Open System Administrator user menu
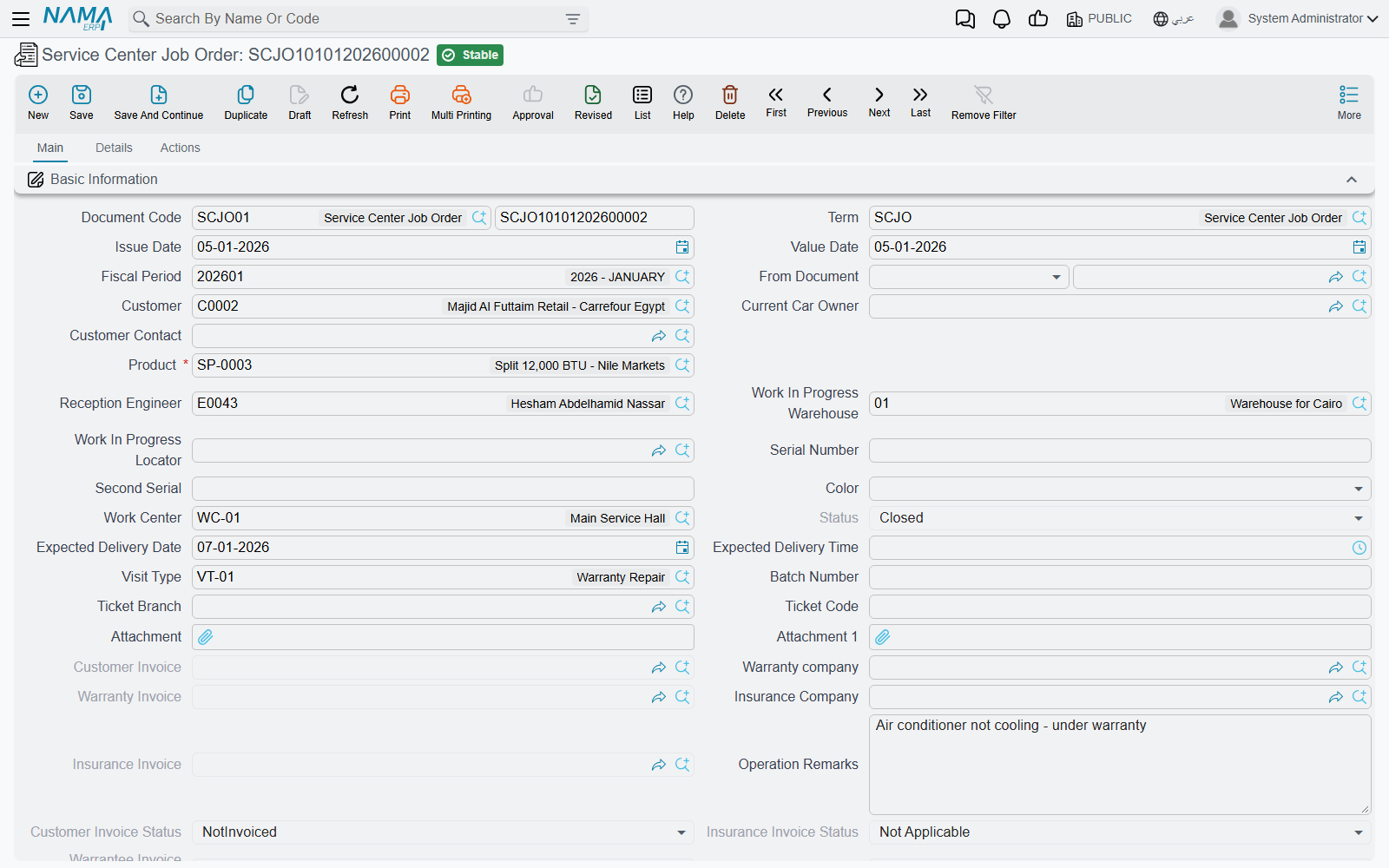1389x868 pixels. [x=1298, y=18]
